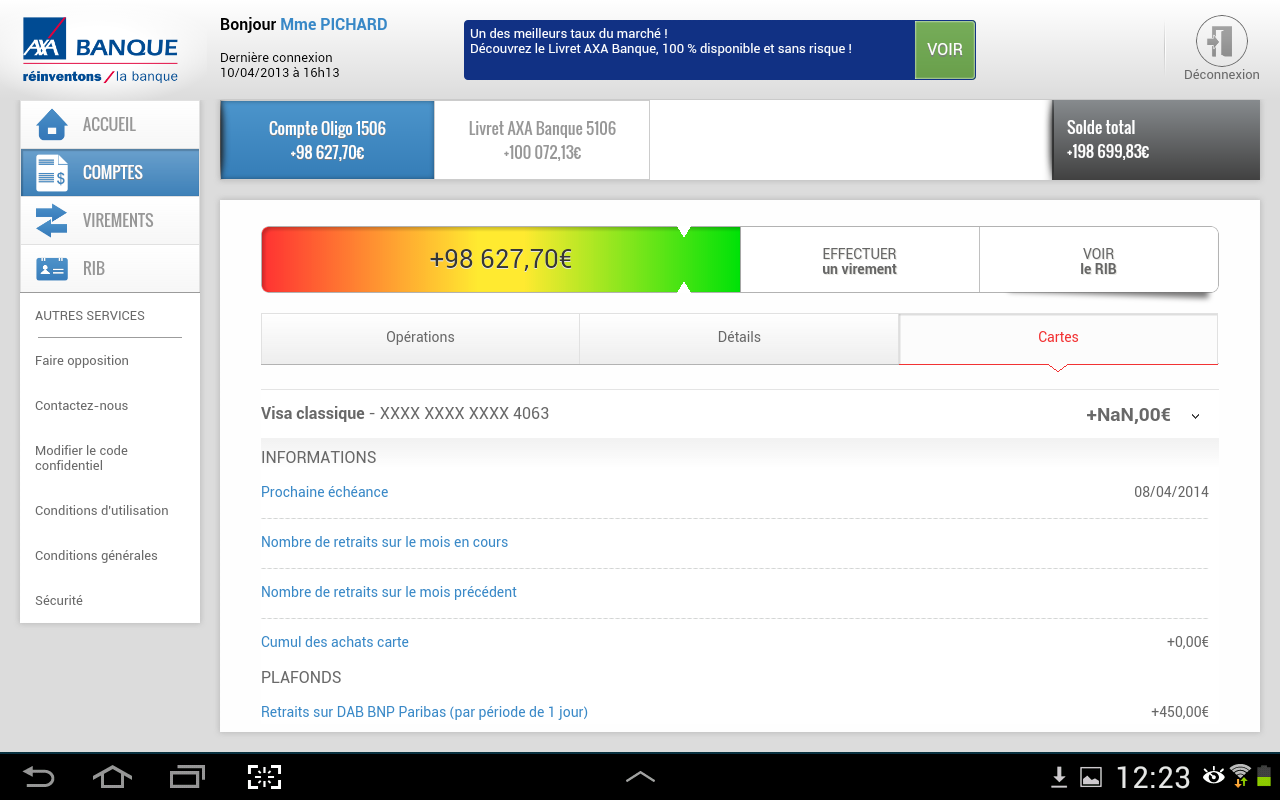Expand the navigation bar up chevron

click(640, 777)
